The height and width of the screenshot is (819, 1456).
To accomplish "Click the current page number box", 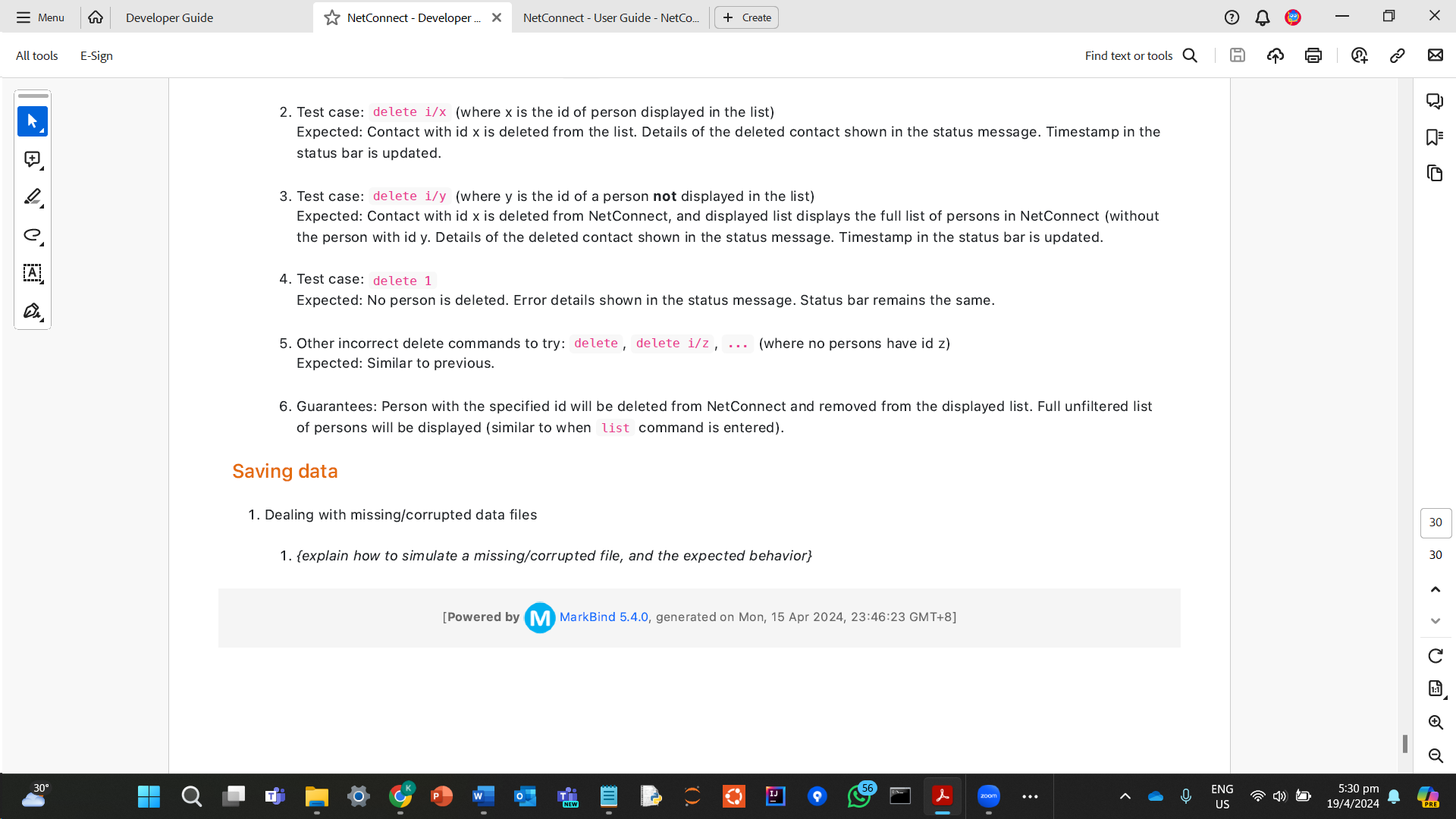I will (1435, 522).
